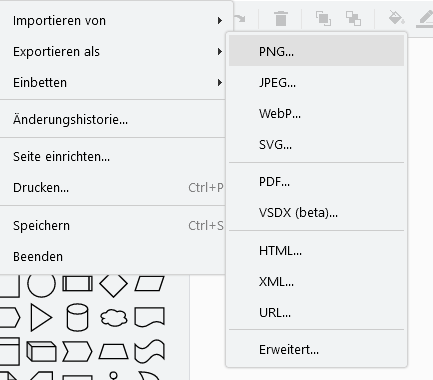Select VSDX (beta)... export option
Viewport: 433px width, 380px height.
(x=316, y=212)
